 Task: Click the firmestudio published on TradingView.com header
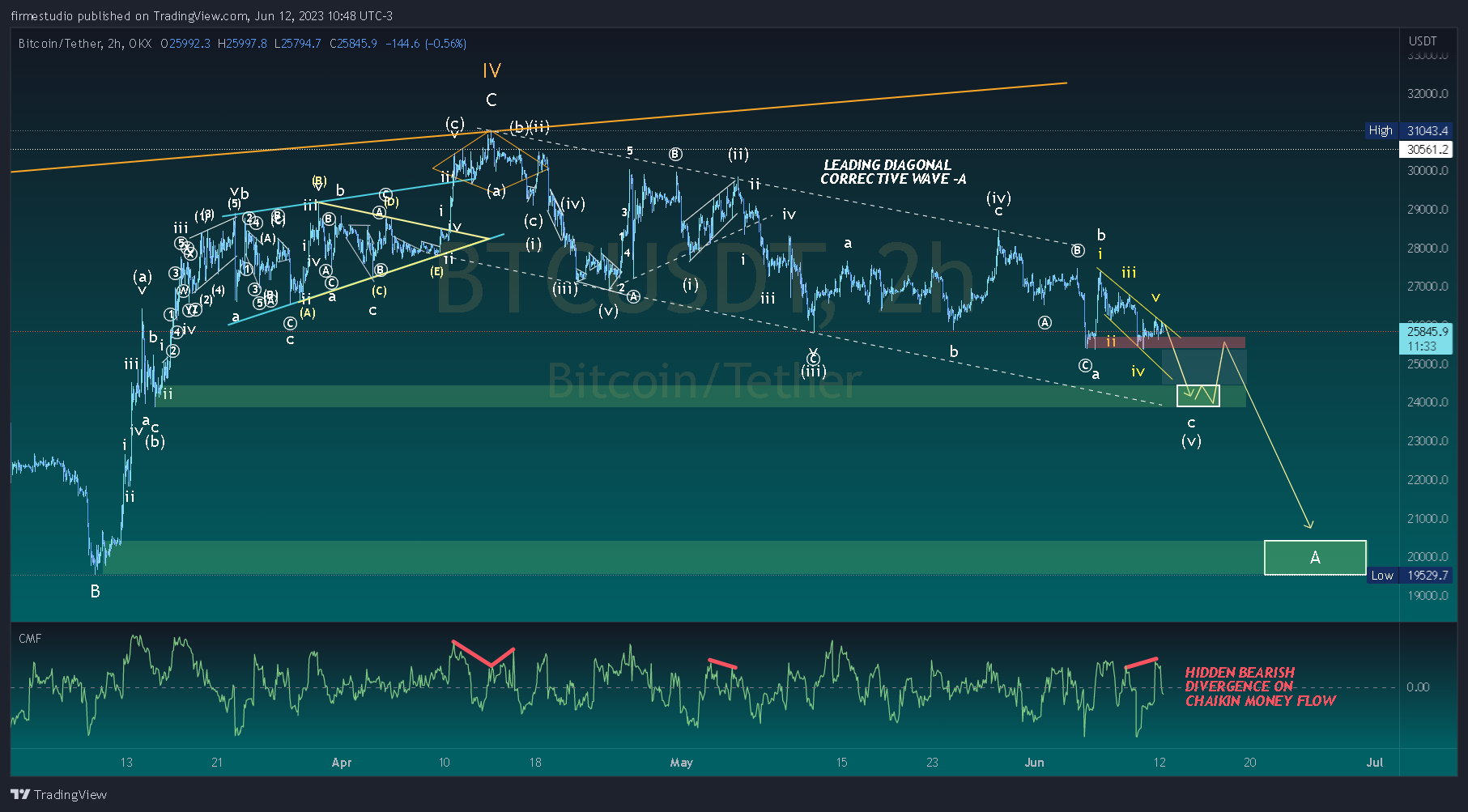click(202, 16)
